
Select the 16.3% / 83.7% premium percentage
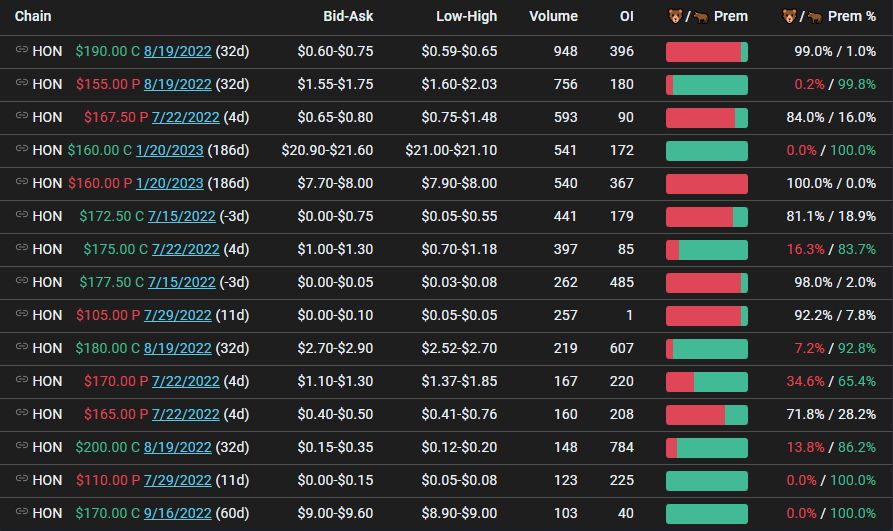coord(831,250)
